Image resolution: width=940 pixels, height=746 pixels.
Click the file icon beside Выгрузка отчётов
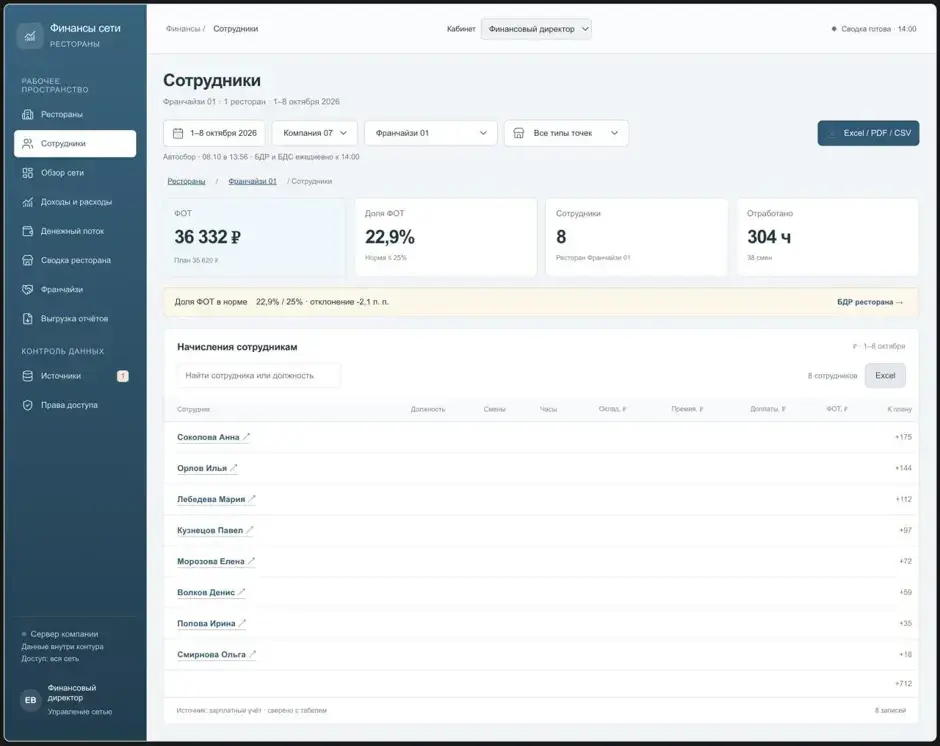pos(28,318)
